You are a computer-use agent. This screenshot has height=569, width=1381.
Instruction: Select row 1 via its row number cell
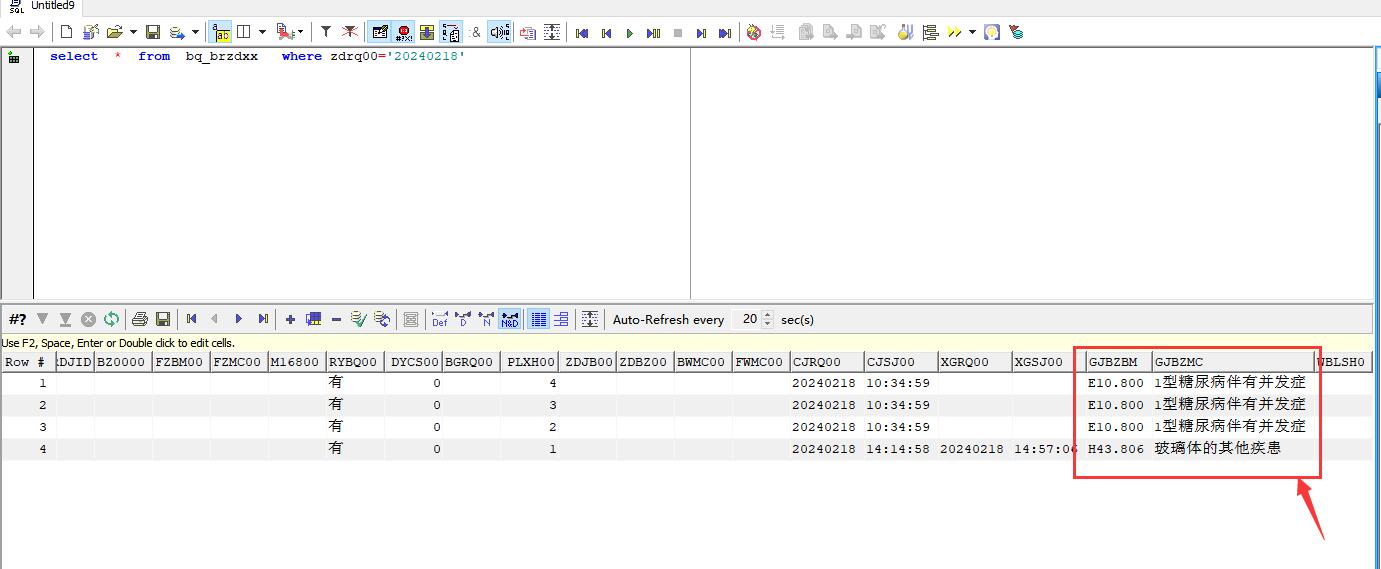click(x=28, y=383)
